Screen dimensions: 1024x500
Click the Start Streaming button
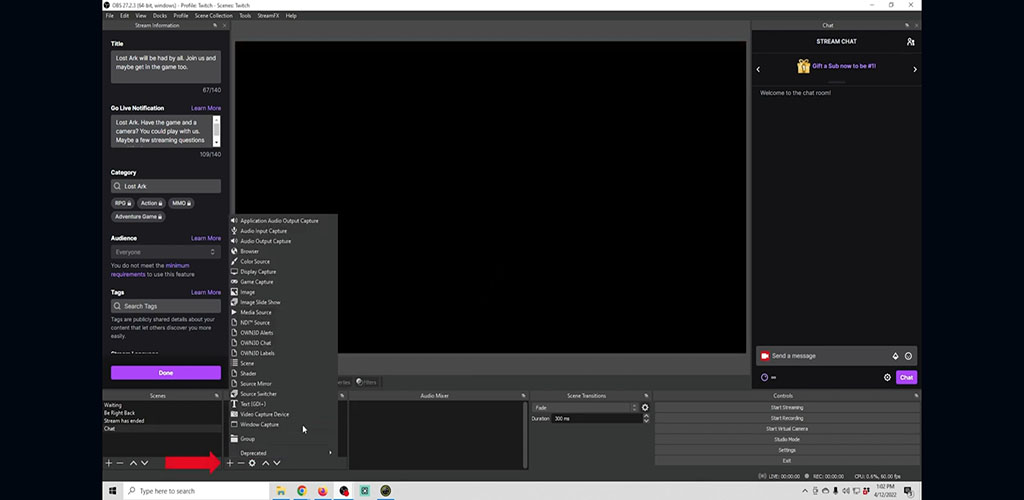787,407
